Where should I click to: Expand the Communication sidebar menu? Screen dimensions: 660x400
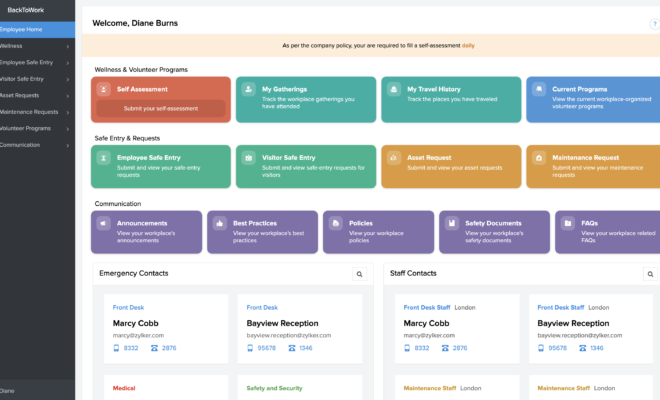pyautogui.click(x=36, y=145)
